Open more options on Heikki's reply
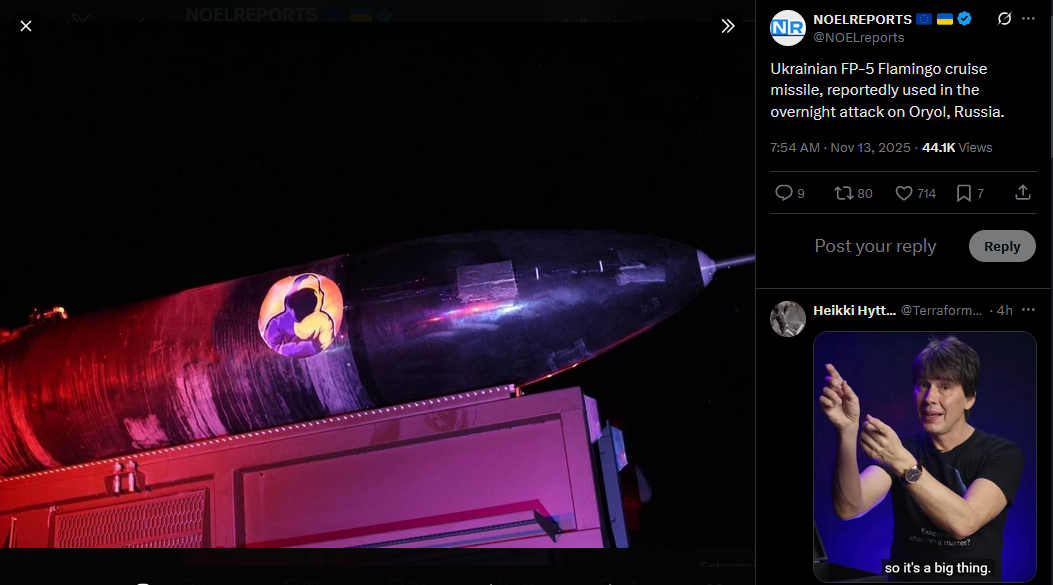This screenshot has height=585, width=1053. pos(1028,310)
